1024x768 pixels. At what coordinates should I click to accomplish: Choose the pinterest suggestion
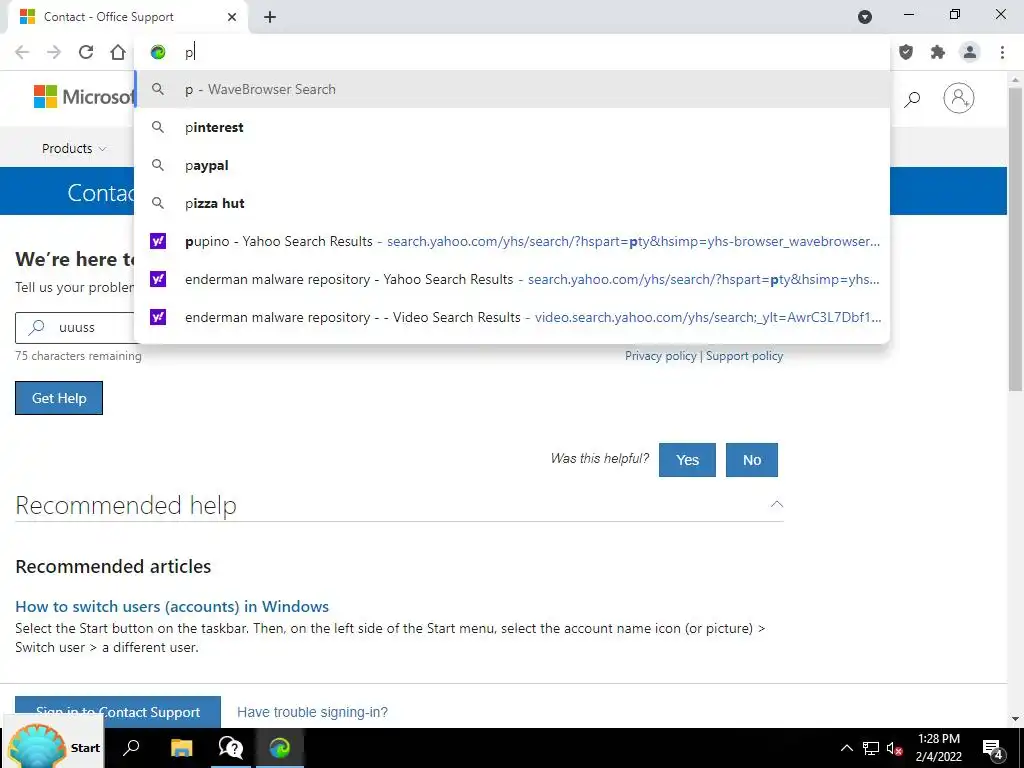pyautogui.click(x=512, y=127)
